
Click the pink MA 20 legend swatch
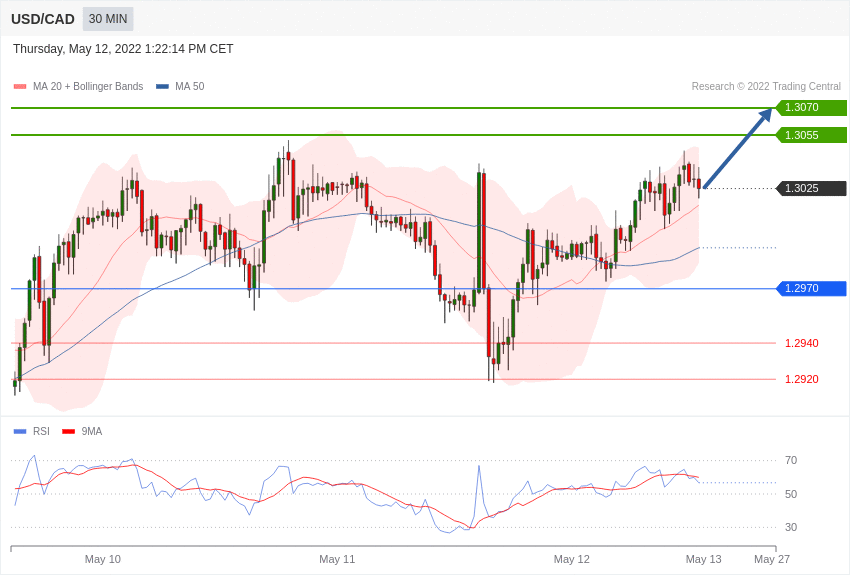[x=20, y=87]
